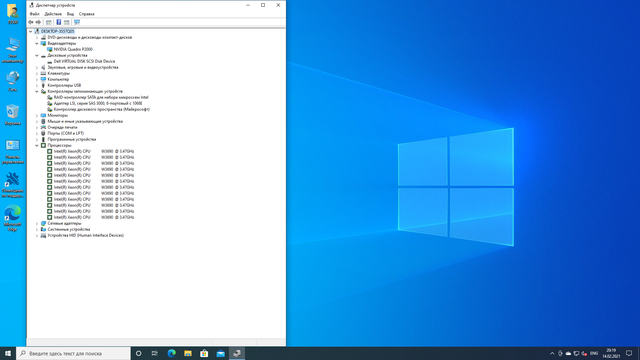Select Контроллер дискового пространства (Майкрософт)
Screen dimensions: 640x360
[102, 109]
